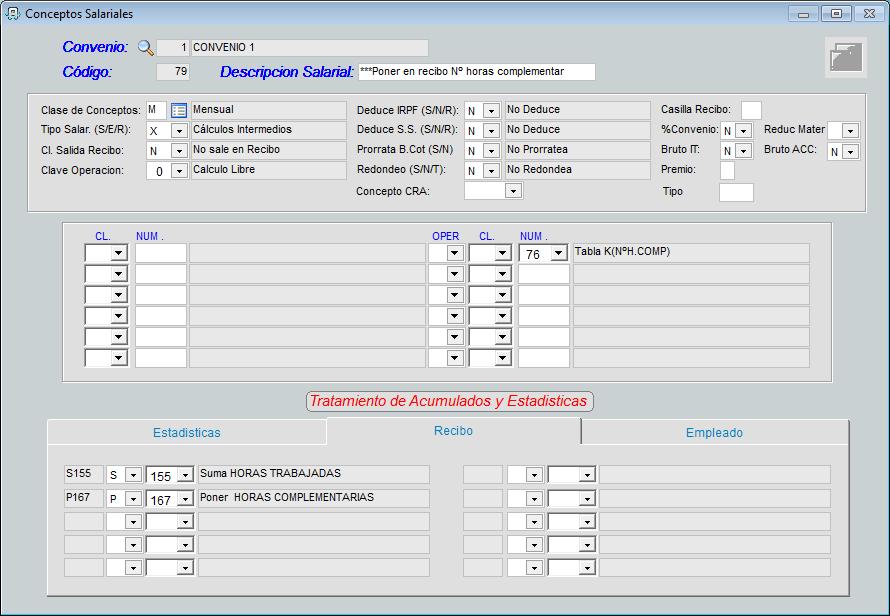Expand the Redondeo dropdown
This screenshot has width=890, height=616.
[492, 170]
